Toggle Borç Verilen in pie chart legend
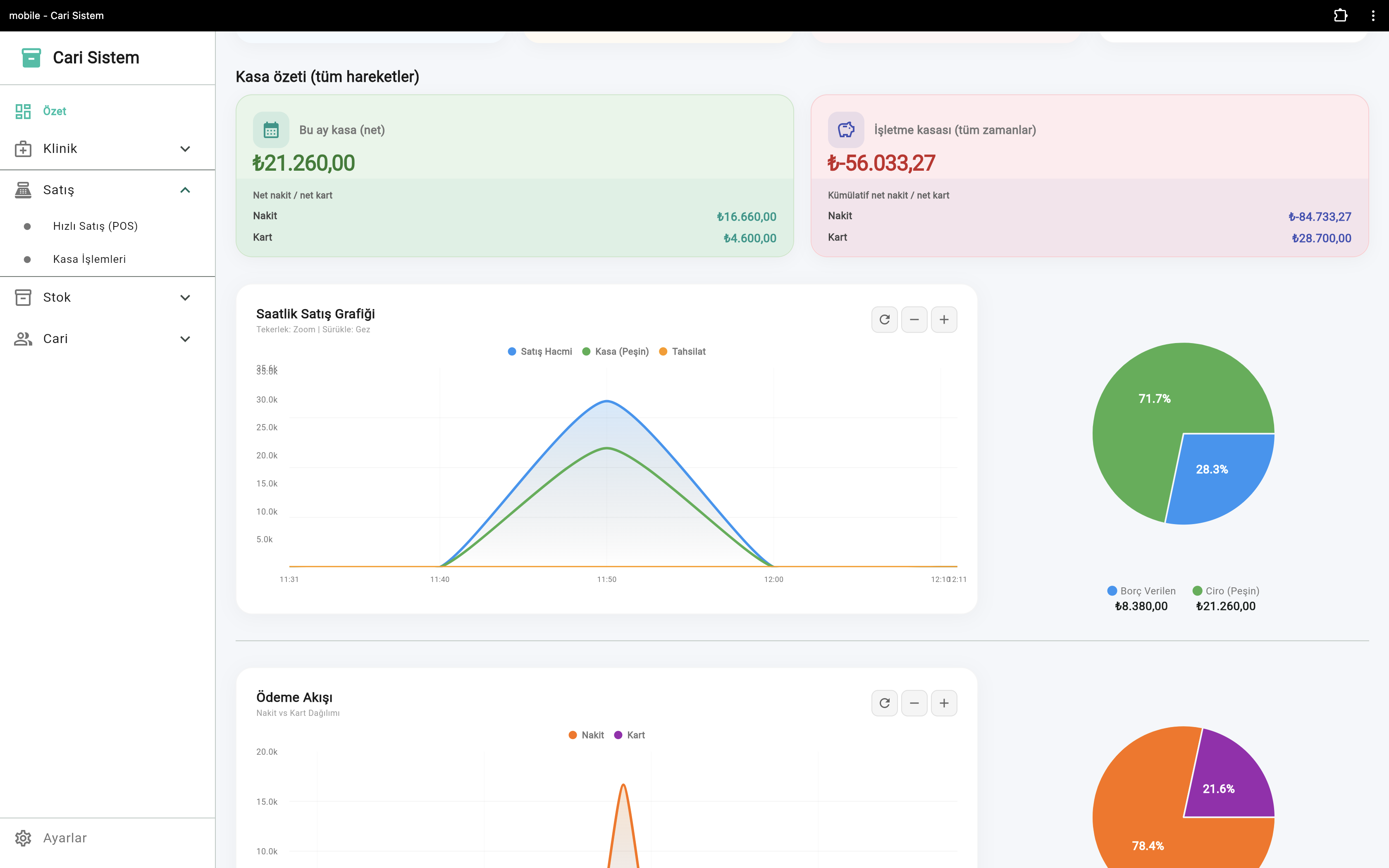The width and height of the screenshot is (1389, 868). [1141, 591]
